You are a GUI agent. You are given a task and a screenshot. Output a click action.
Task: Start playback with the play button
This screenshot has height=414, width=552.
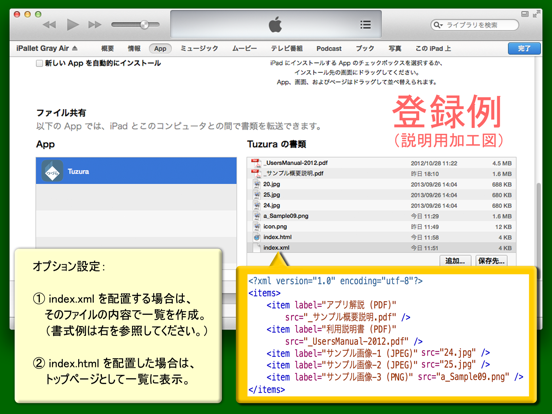(73, 25)
